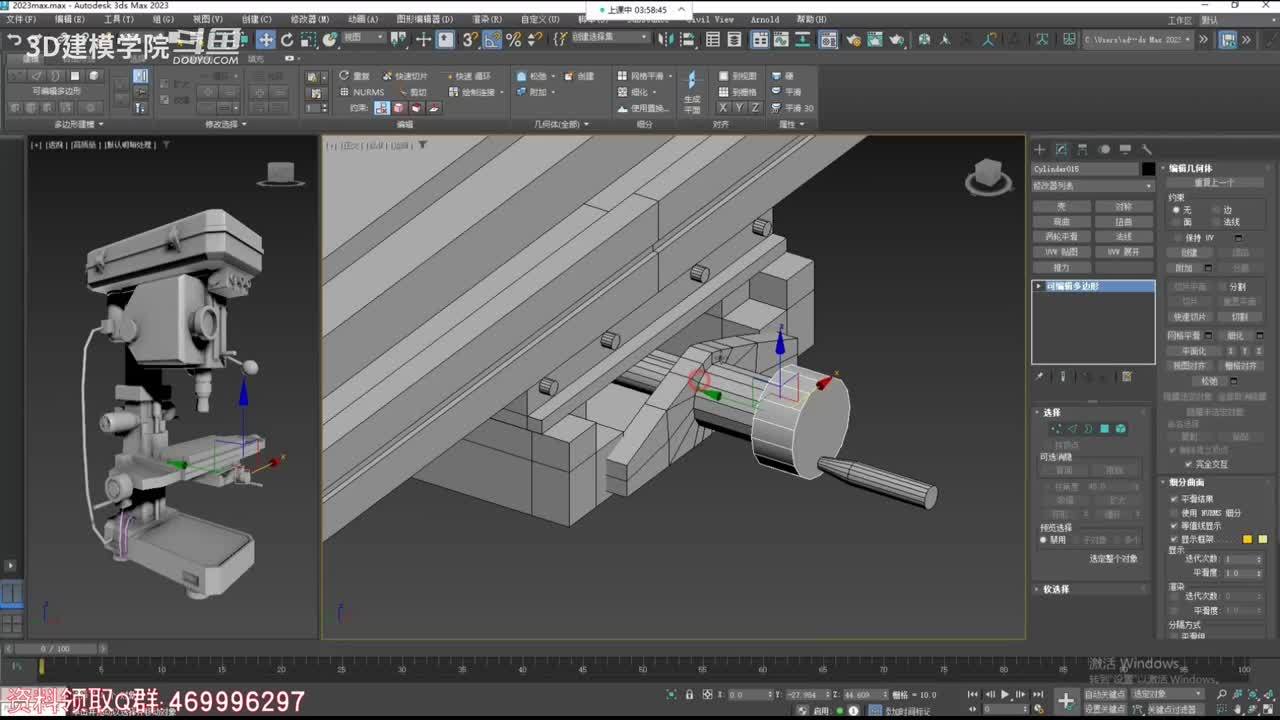The width and height of the screenshot is (1280, 720).
Task: Click the object color swatch beside Cylinder015
Action: coord(1148,169)
